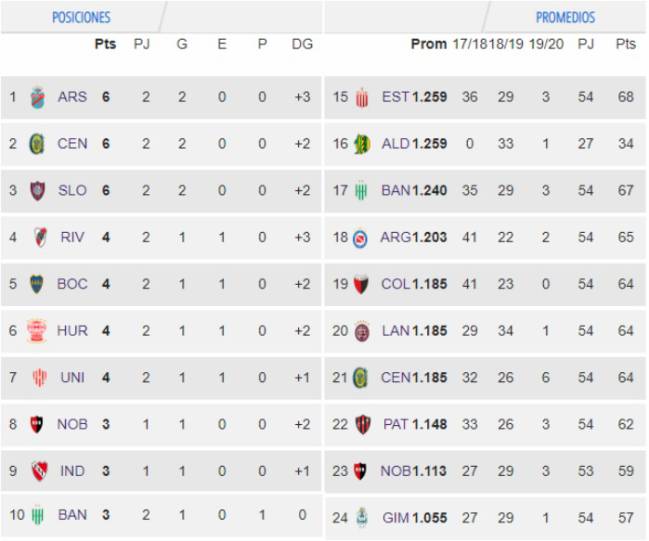Screen dimensions: 649x541
Task: Click the Huracán crest icon
Action: coord(37,331)
